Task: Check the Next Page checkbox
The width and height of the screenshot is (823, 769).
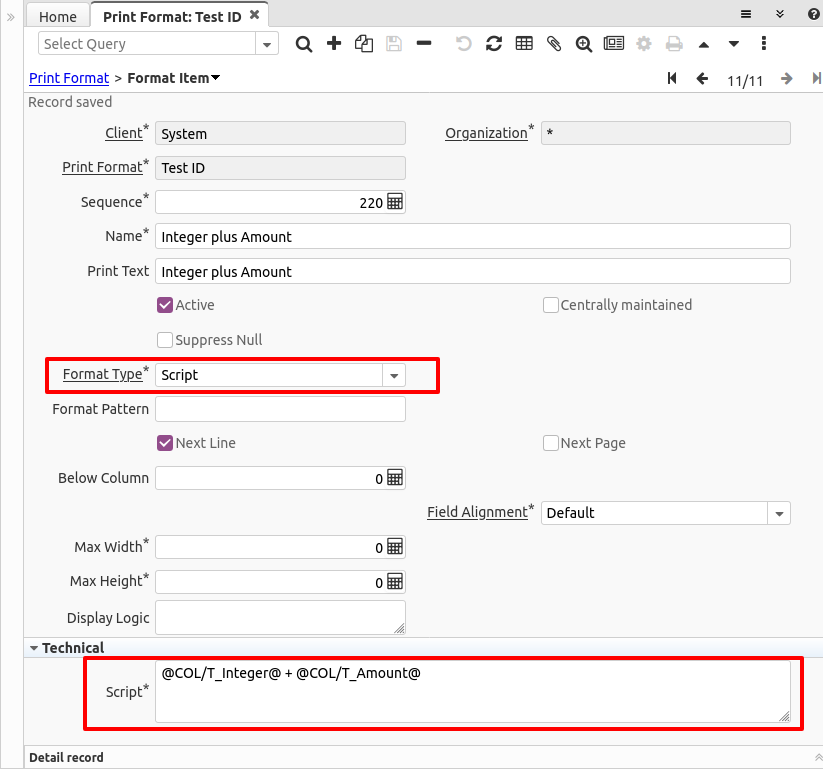Action: (x=551, y=443)
